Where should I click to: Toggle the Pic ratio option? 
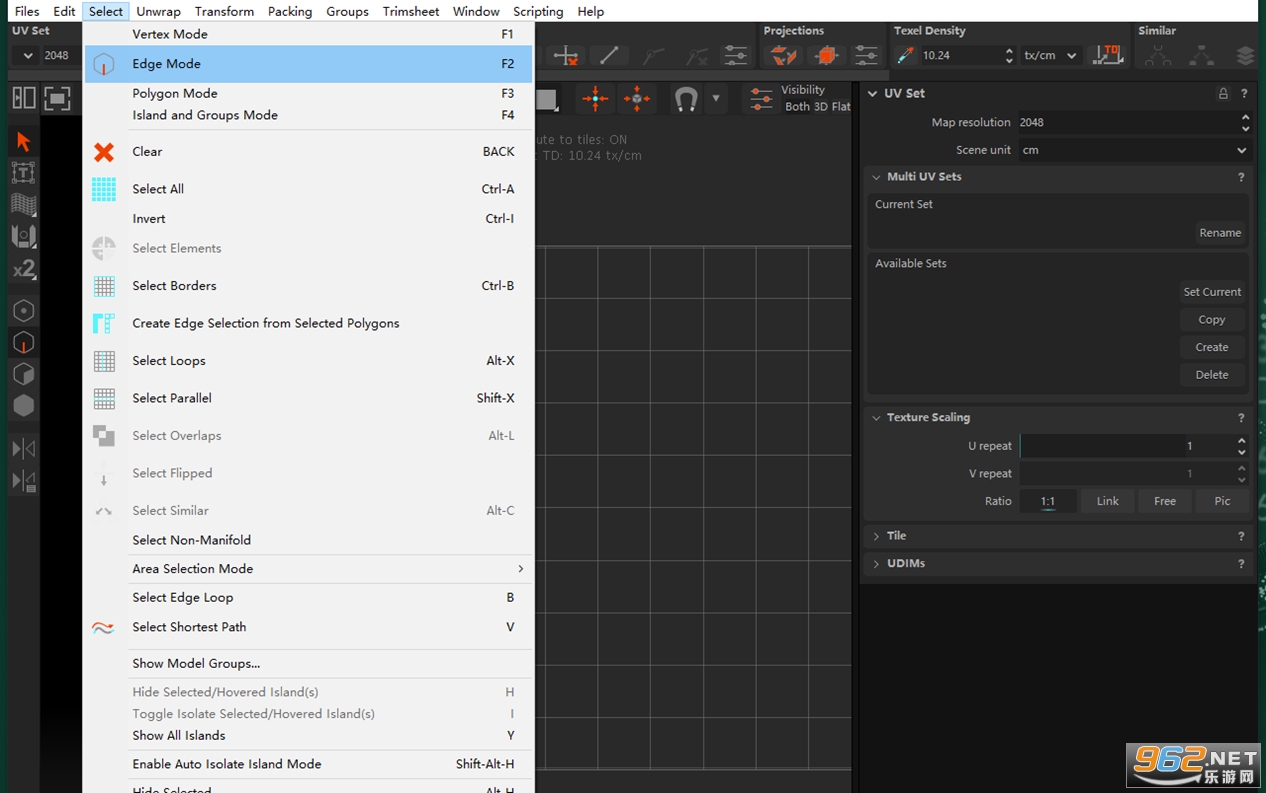point(1222,501)
